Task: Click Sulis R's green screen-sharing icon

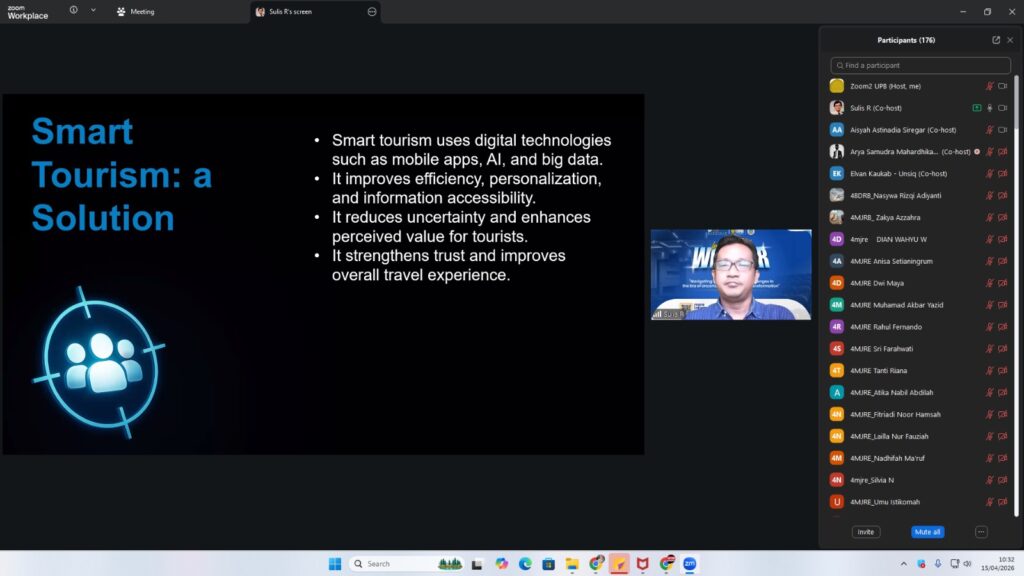Action: tap(977, 108)
